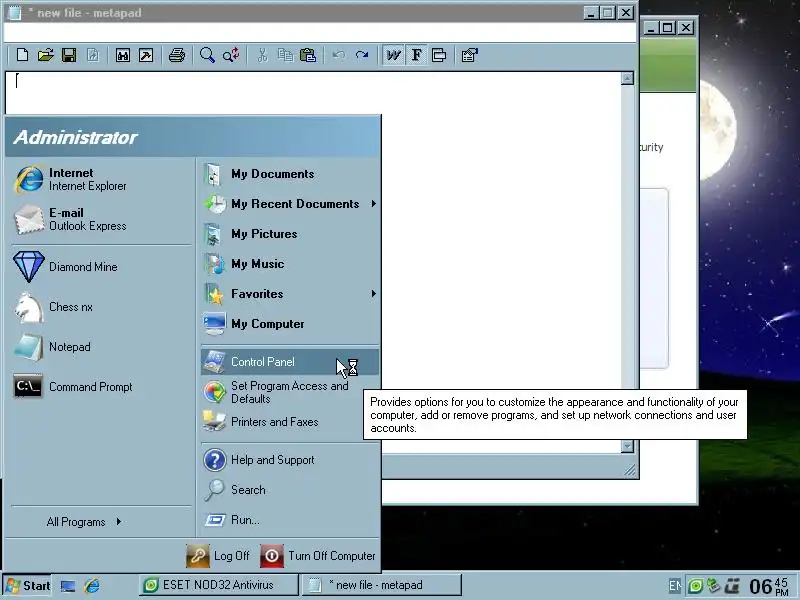The image size is (800, 600).
Task: Open Search from Start menu
Action: coord(290,490)
